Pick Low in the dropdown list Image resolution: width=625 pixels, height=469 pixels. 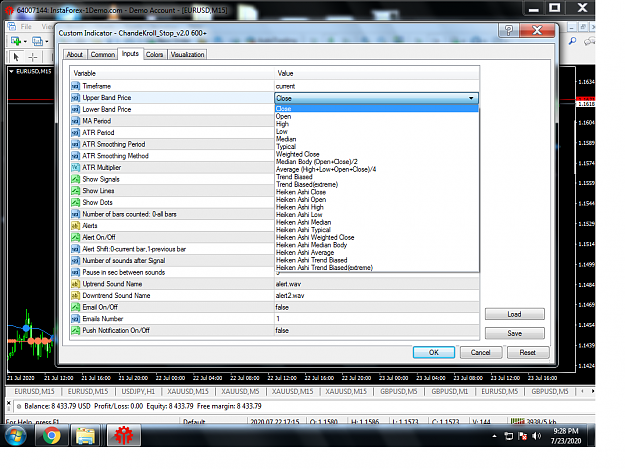pyautogui.click(x=377, y=131)
